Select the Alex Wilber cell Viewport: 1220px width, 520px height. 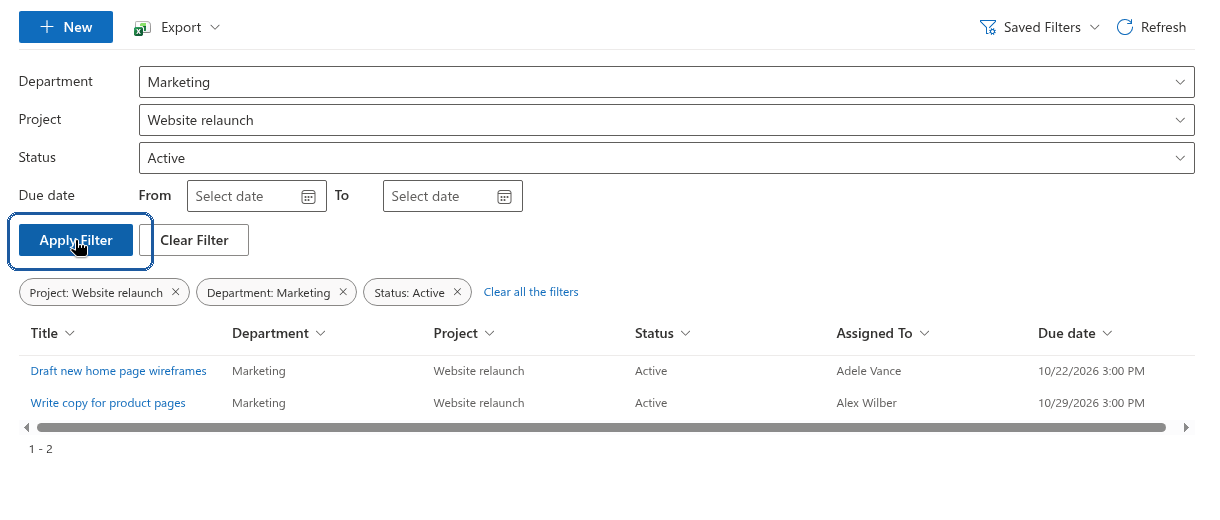pyautogui.click(x=866, y=403)
